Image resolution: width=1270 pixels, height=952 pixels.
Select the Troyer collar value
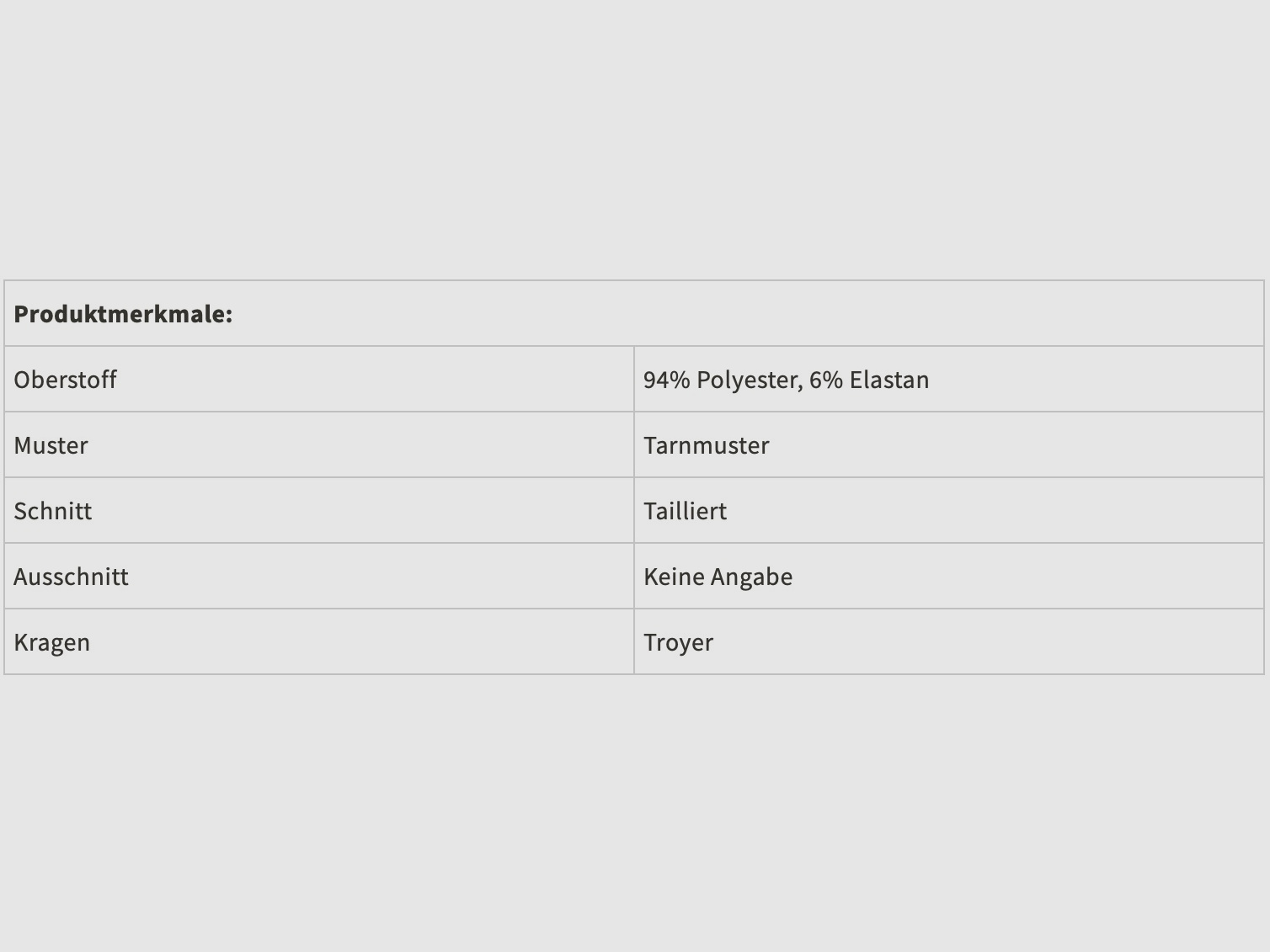[x=678, y=642]
